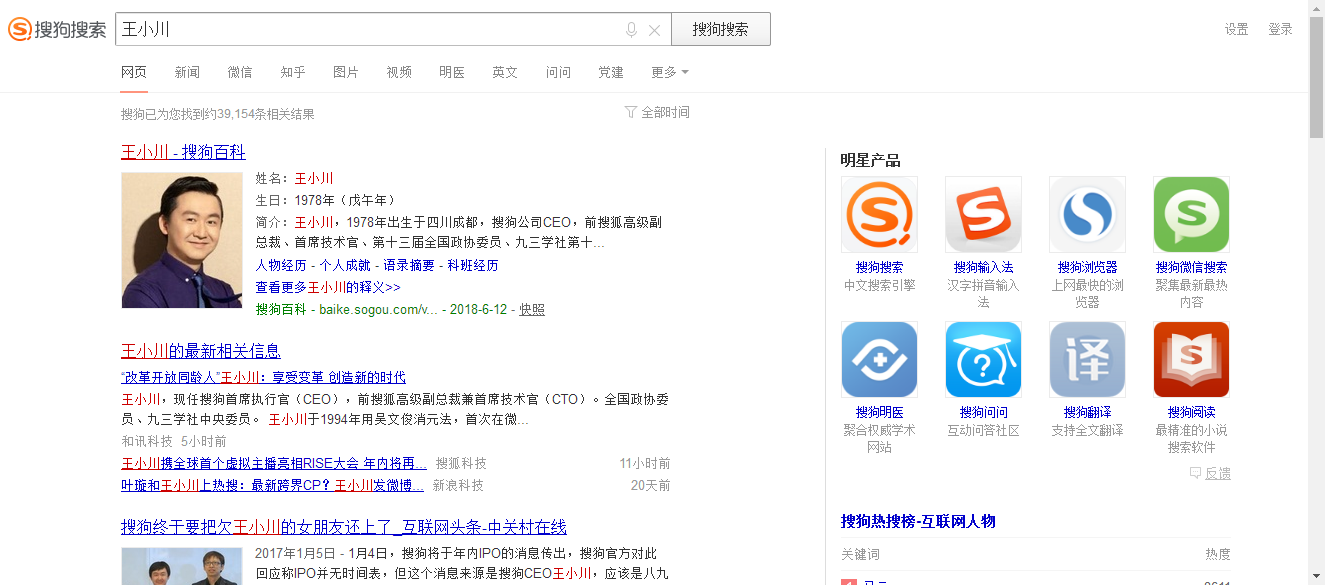Open 搜狗输入法 product icon
The image size is (1325, 585).
click(x=983, y=215)
